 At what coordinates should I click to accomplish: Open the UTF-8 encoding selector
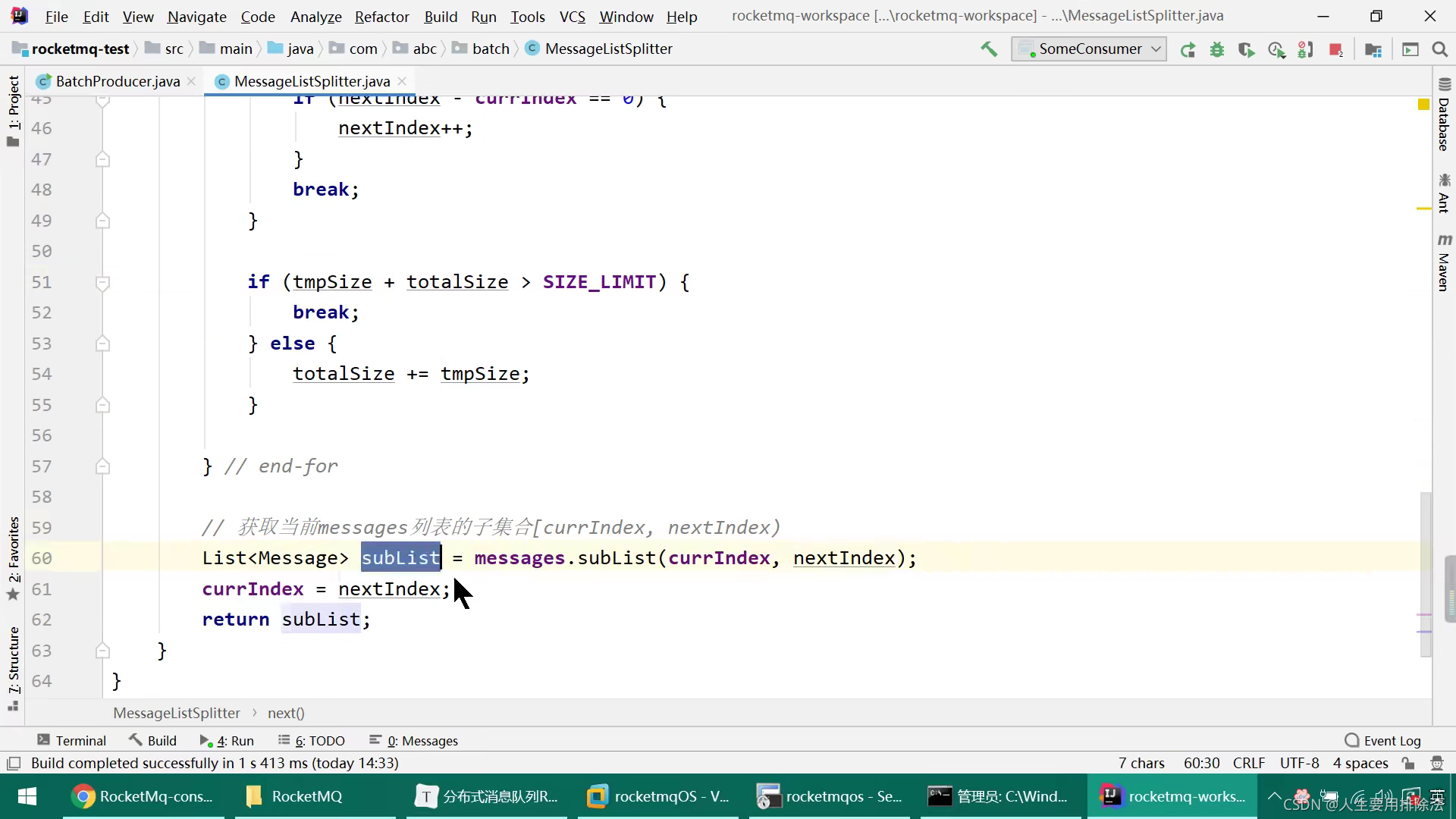click(1300, 764)
